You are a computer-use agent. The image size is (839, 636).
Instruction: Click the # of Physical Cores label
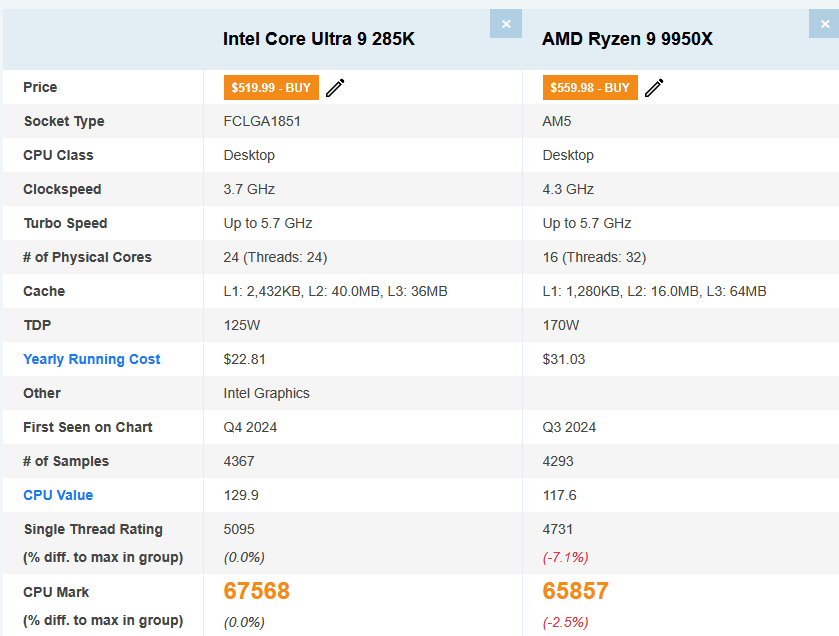tap(87, 257)
